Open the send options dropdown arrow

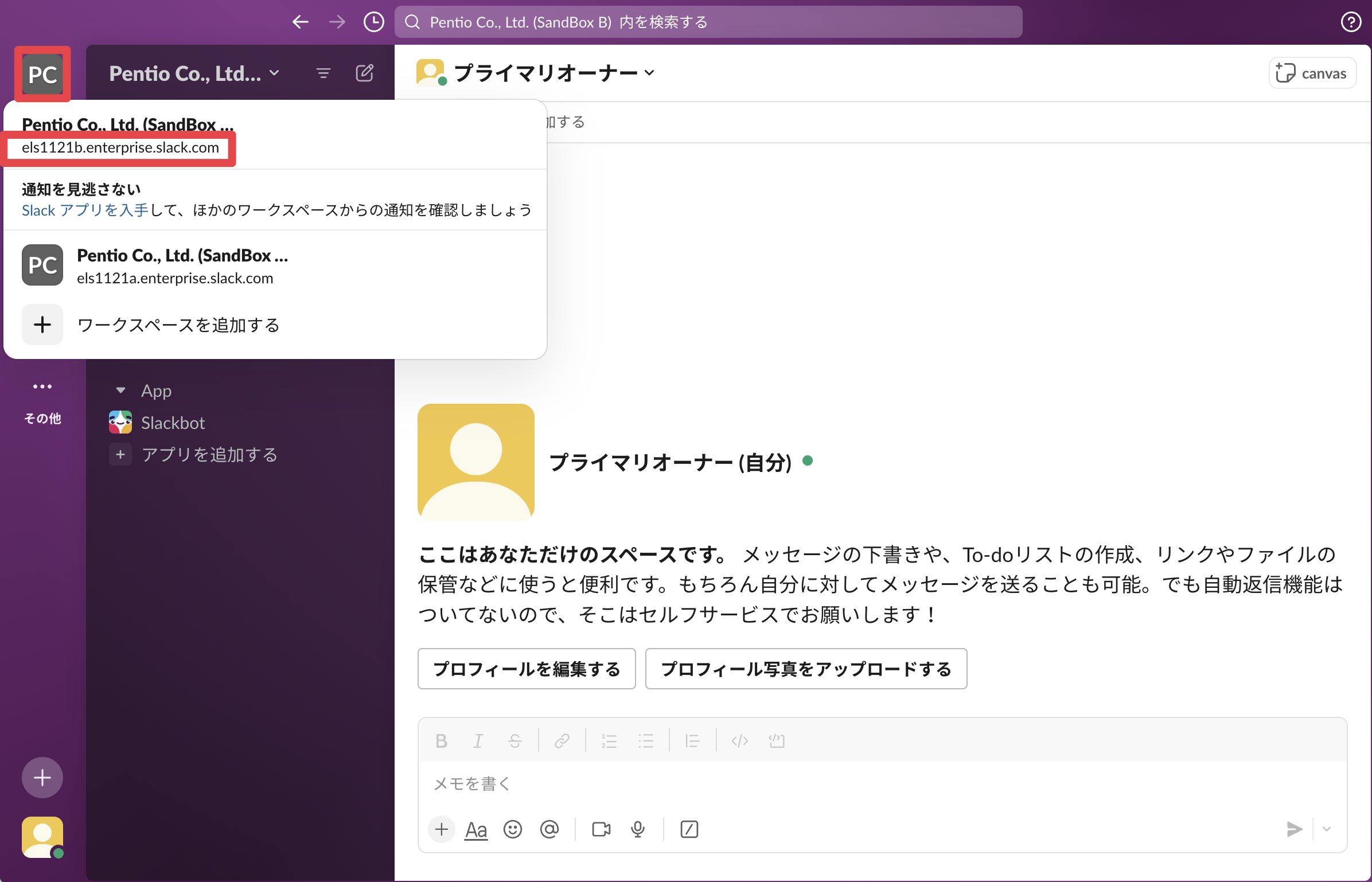1327,829
